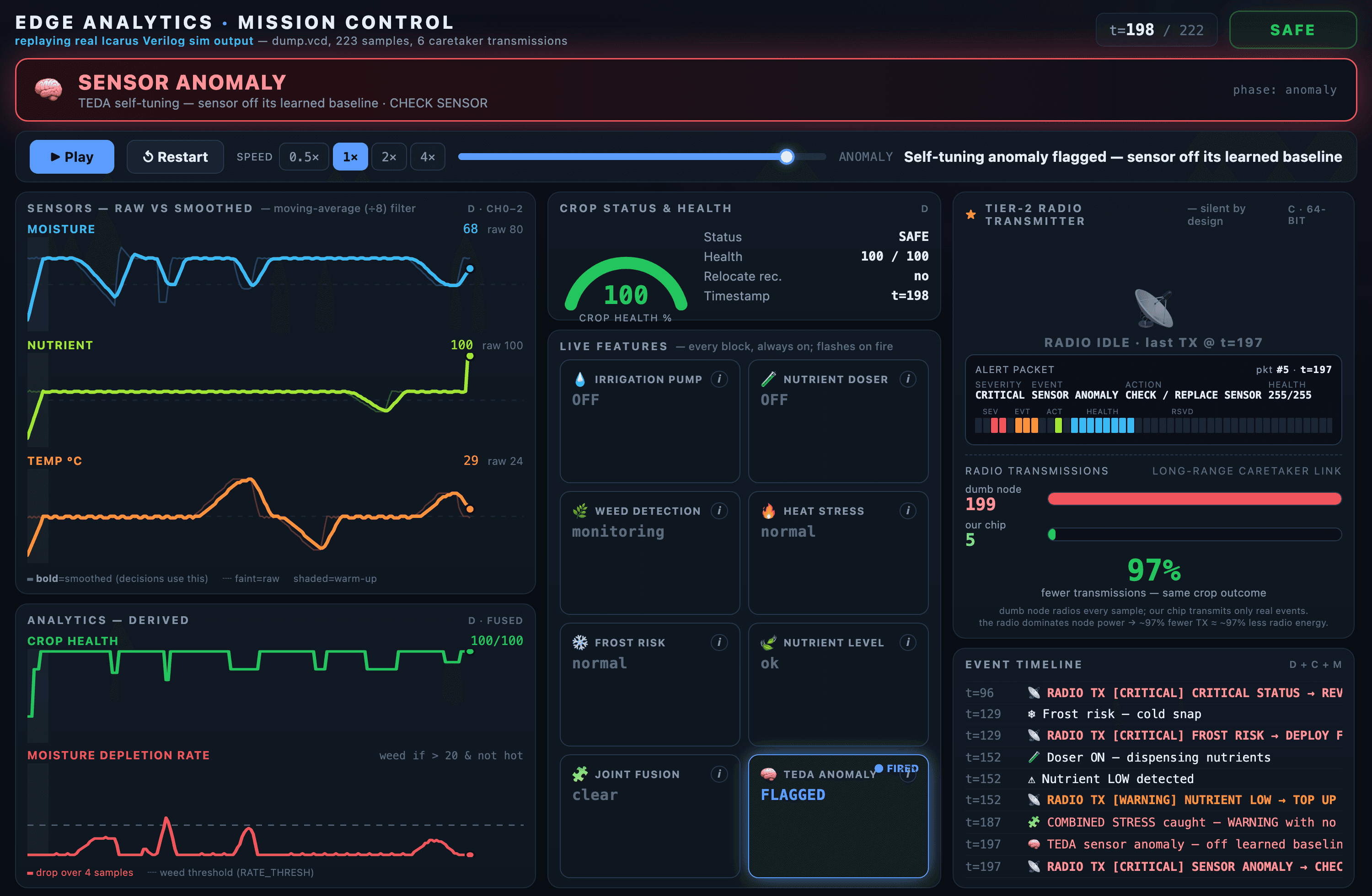The width and height of the screenshot is (1372, 896).
Task: Click the alert packet bit strip
Action: click(x=1153, y=425)
